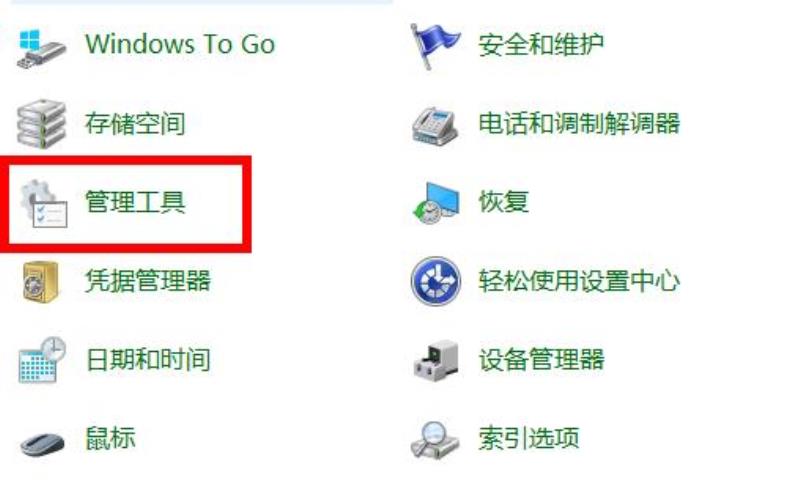Open the 日期和时间 text link
The image size is (800, 480).
pyautogui.click(x=148, y=360)
